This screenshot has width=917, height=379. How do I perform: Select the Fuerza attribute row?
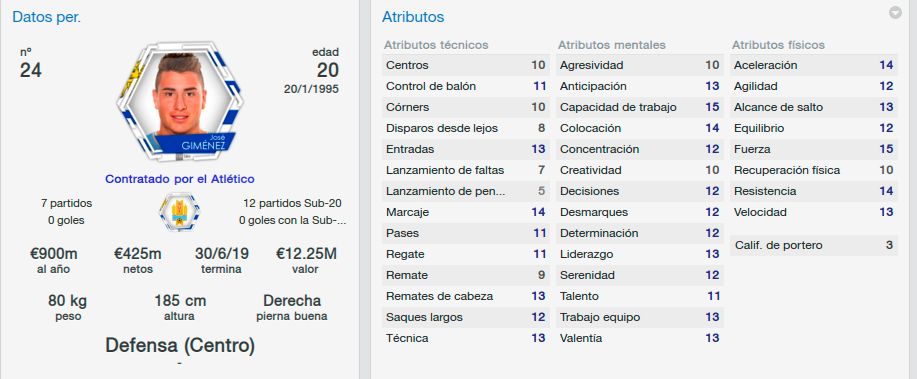click(x=813, y=149)
